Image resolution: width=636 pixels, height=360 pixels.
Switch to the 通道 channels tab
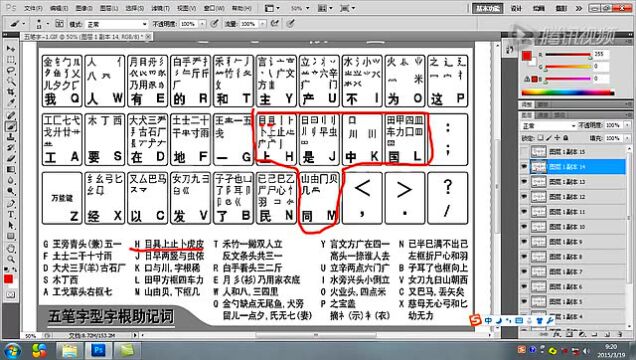tap(542, 115)
